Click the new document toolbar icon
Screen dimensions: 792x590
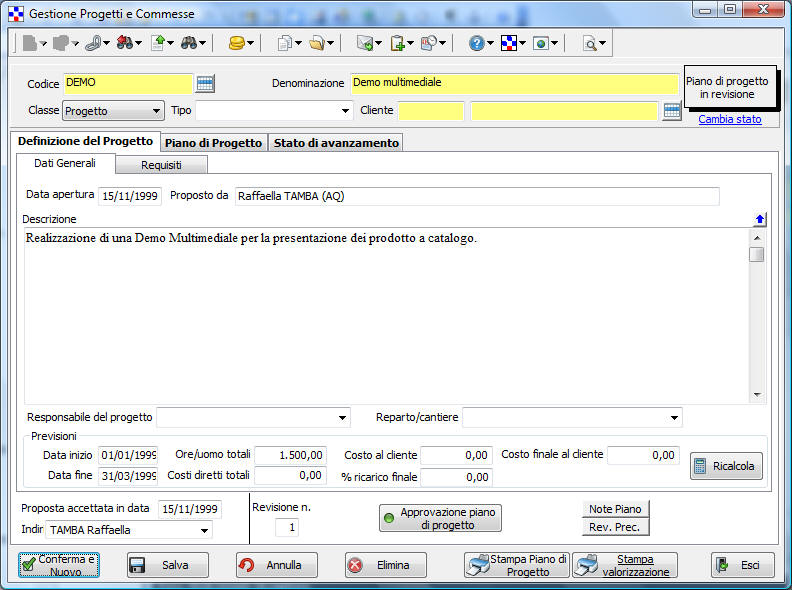[29, 43]
